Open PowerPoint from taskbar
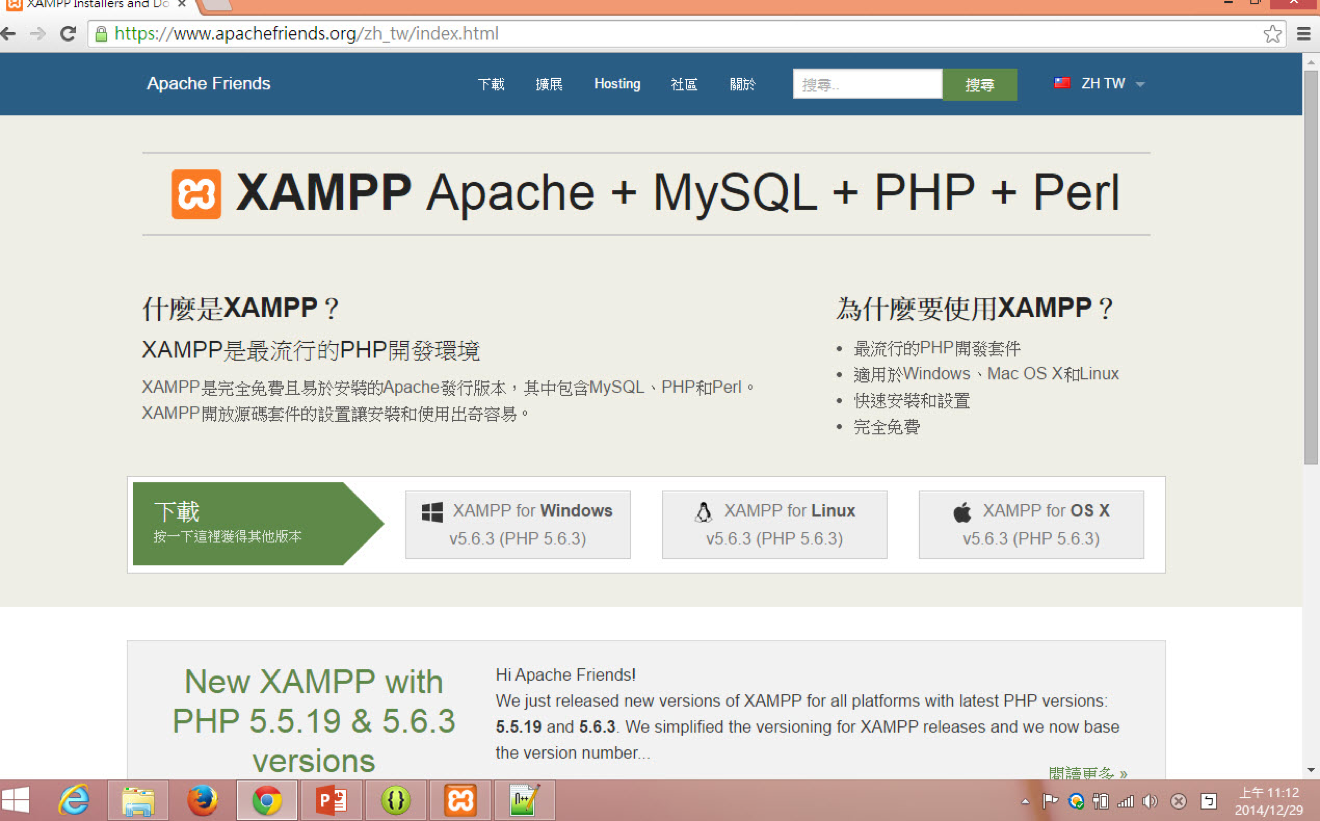1320x821 pixels. pos(331,800)
